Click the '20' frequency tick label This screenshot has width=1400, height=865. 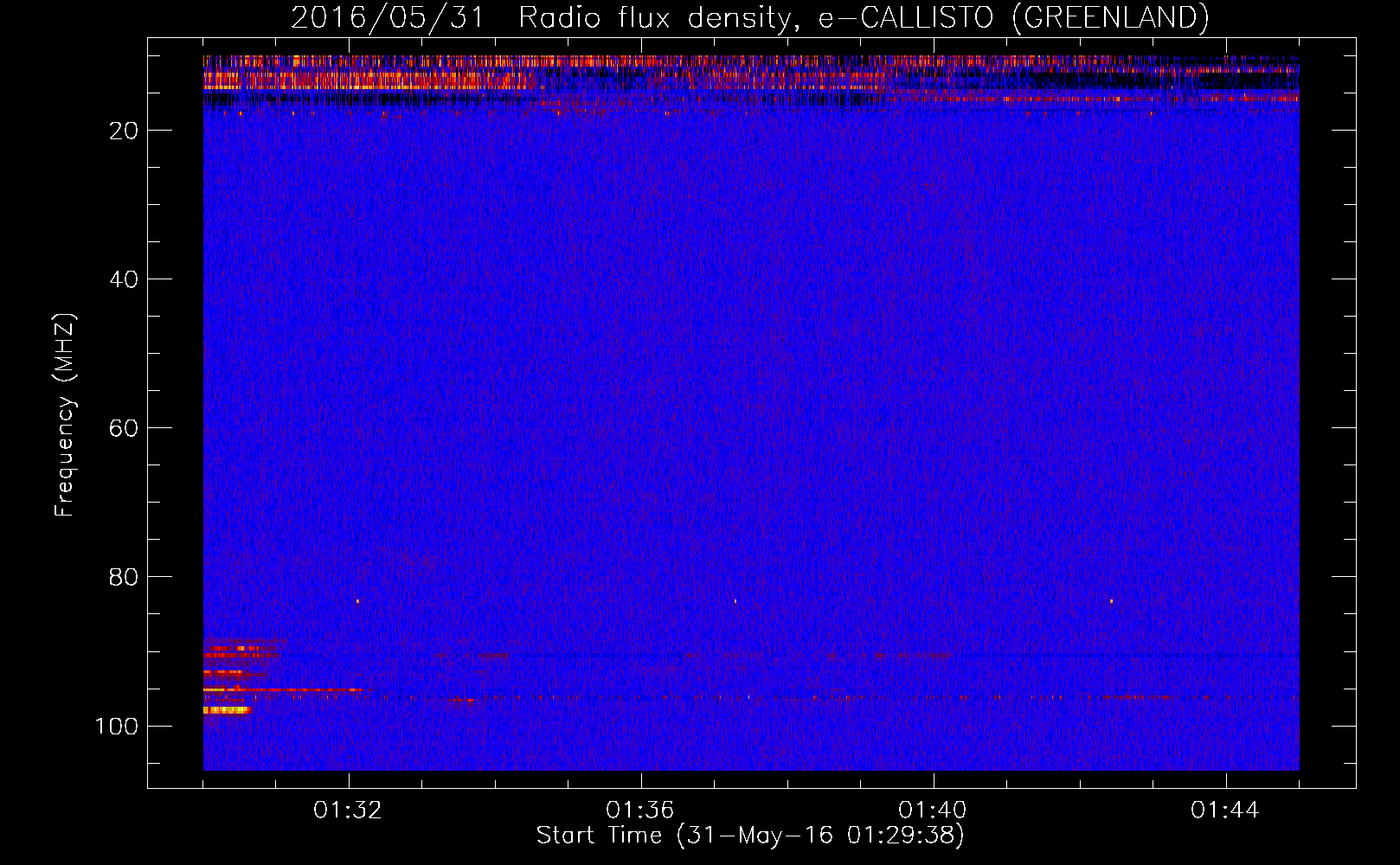coord(124,131)
